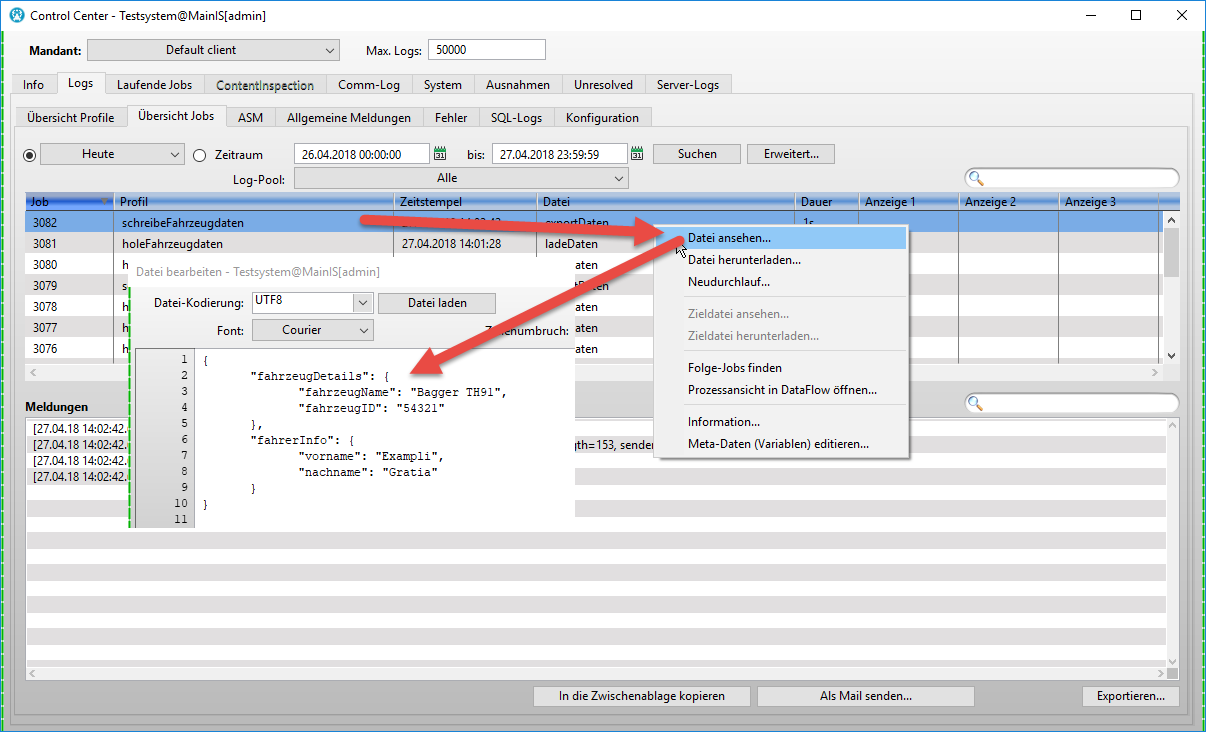
Task: Expand the Font dropdown showing Courier
Action: point(363,330)
